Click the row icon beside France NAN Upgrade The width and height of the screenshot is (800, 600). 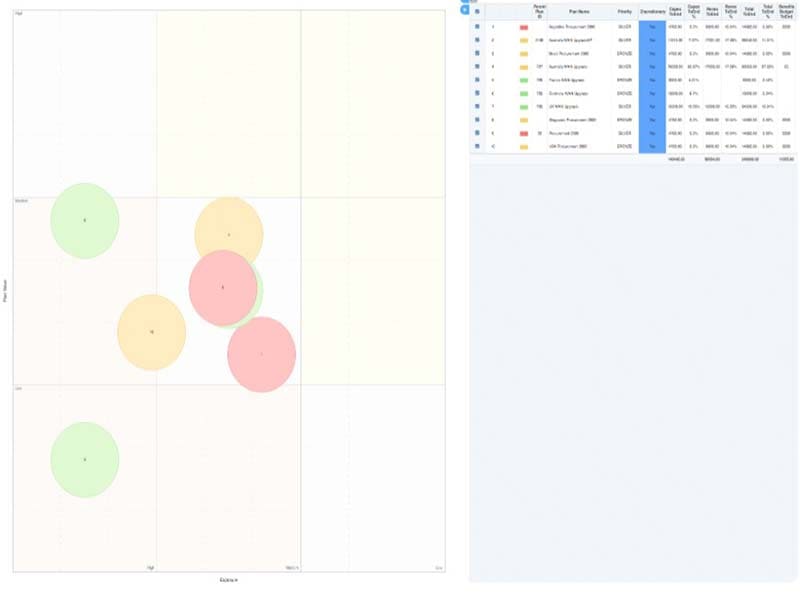point(477,78)
